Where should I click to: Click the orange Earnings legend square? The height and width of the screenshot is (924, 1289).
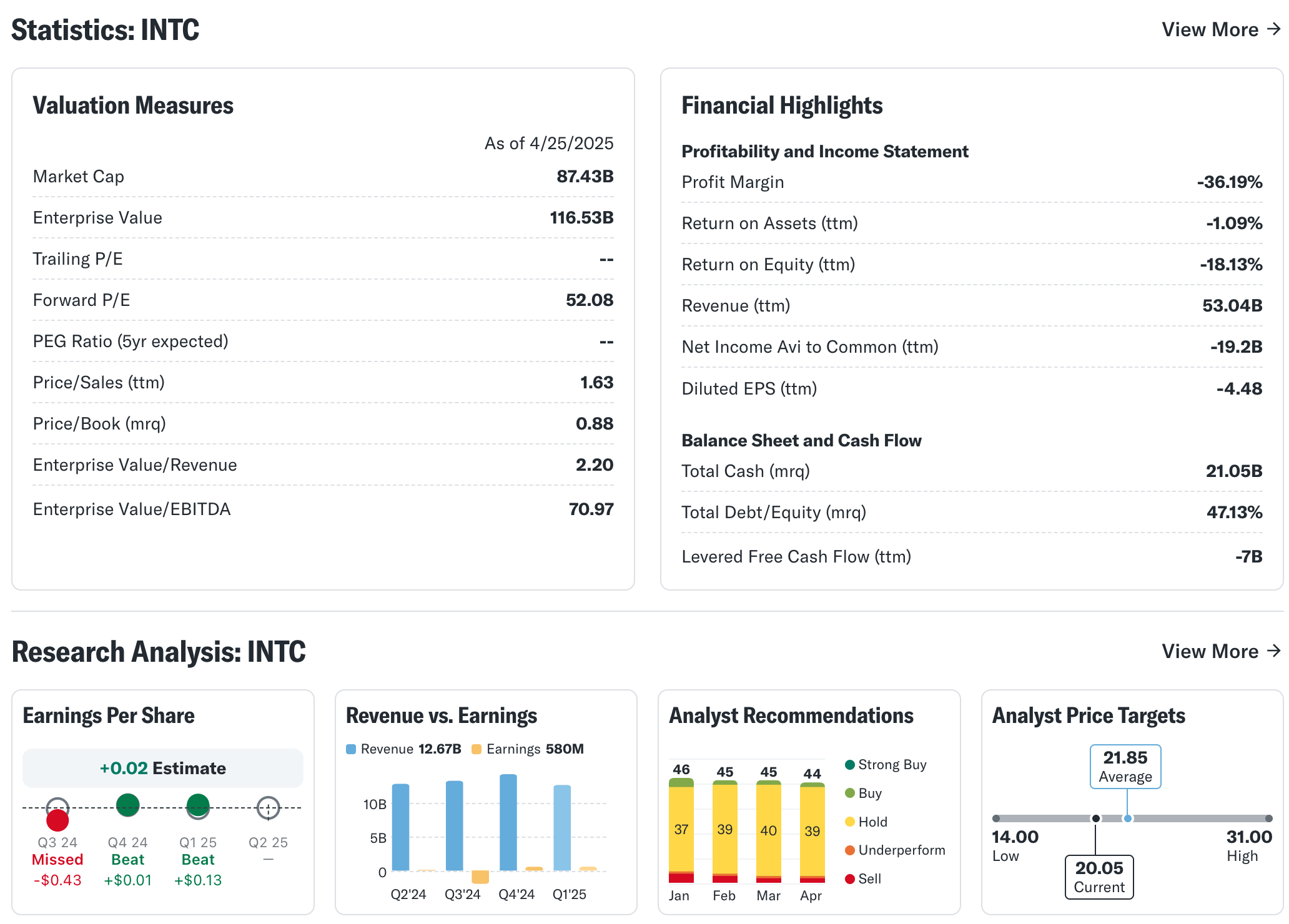477,749
